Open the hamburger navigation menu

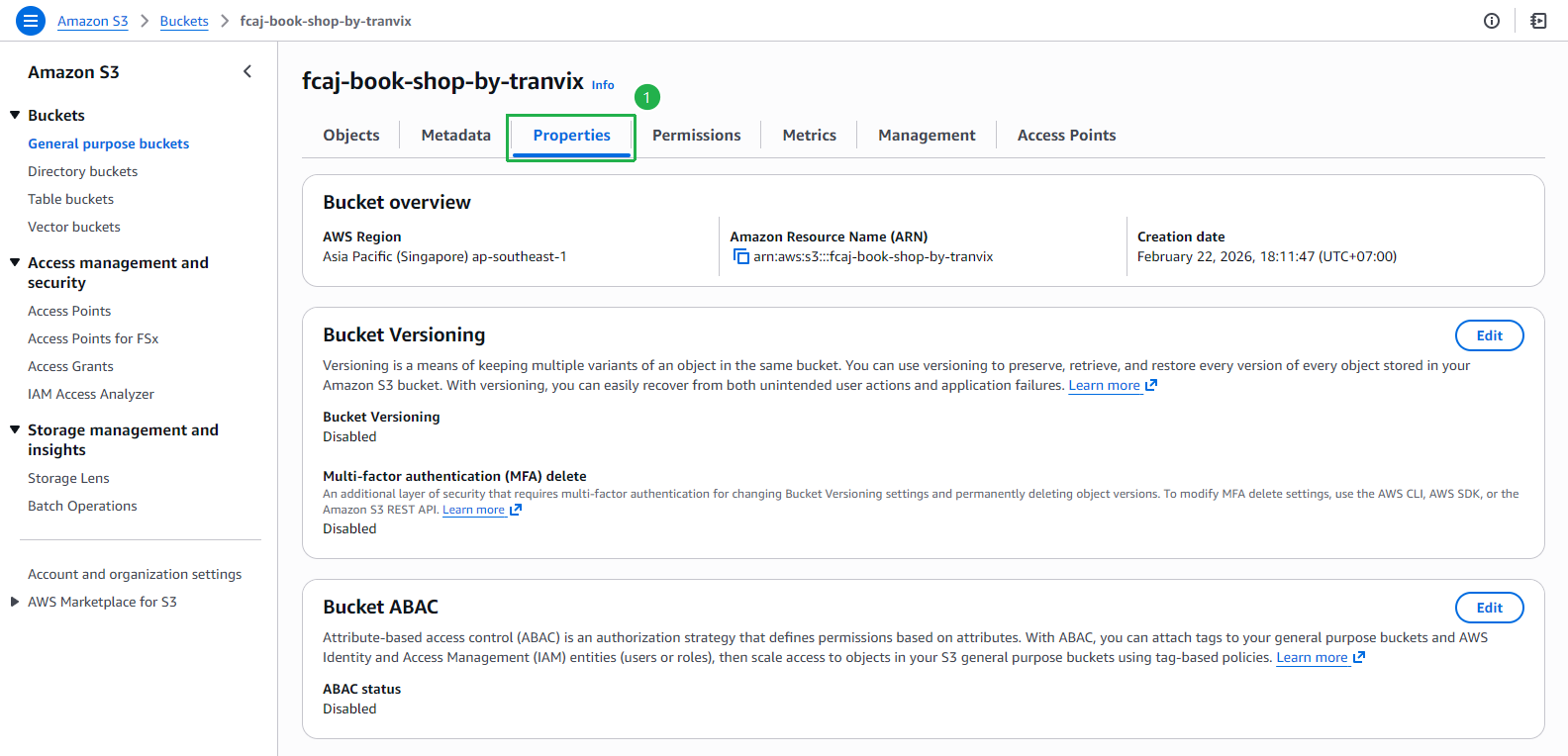tap(31, 21)
